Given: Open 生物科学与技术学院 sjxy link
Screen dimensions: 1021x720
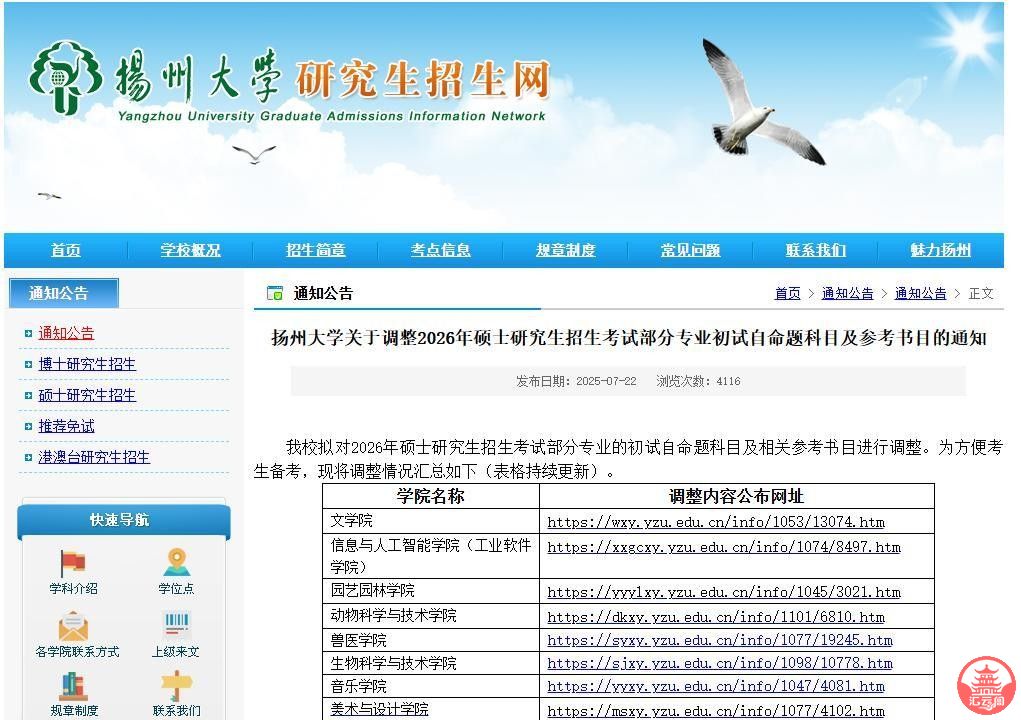Looking at the screenshot, I should (720, 663).
